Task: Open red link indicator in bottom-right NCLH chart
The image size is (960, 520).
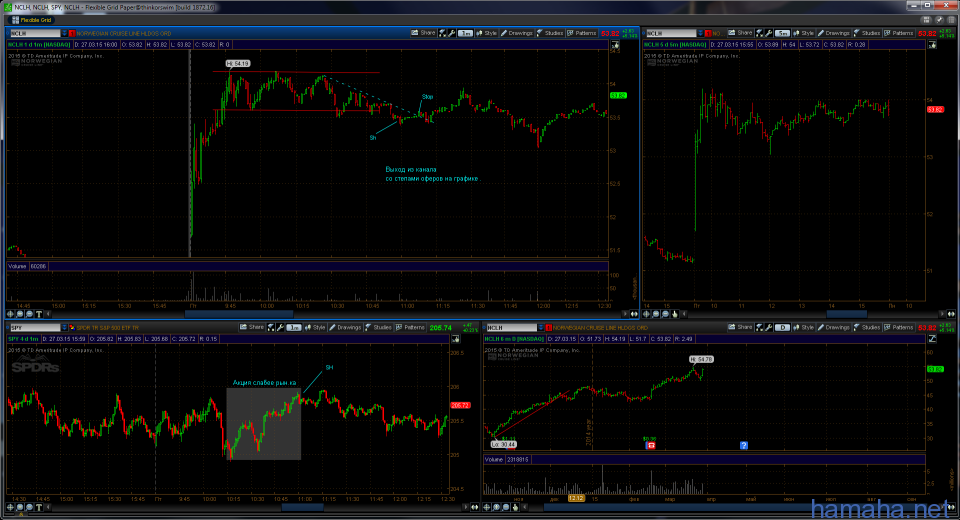Action: pyautogui.click(x=549, y=328)
